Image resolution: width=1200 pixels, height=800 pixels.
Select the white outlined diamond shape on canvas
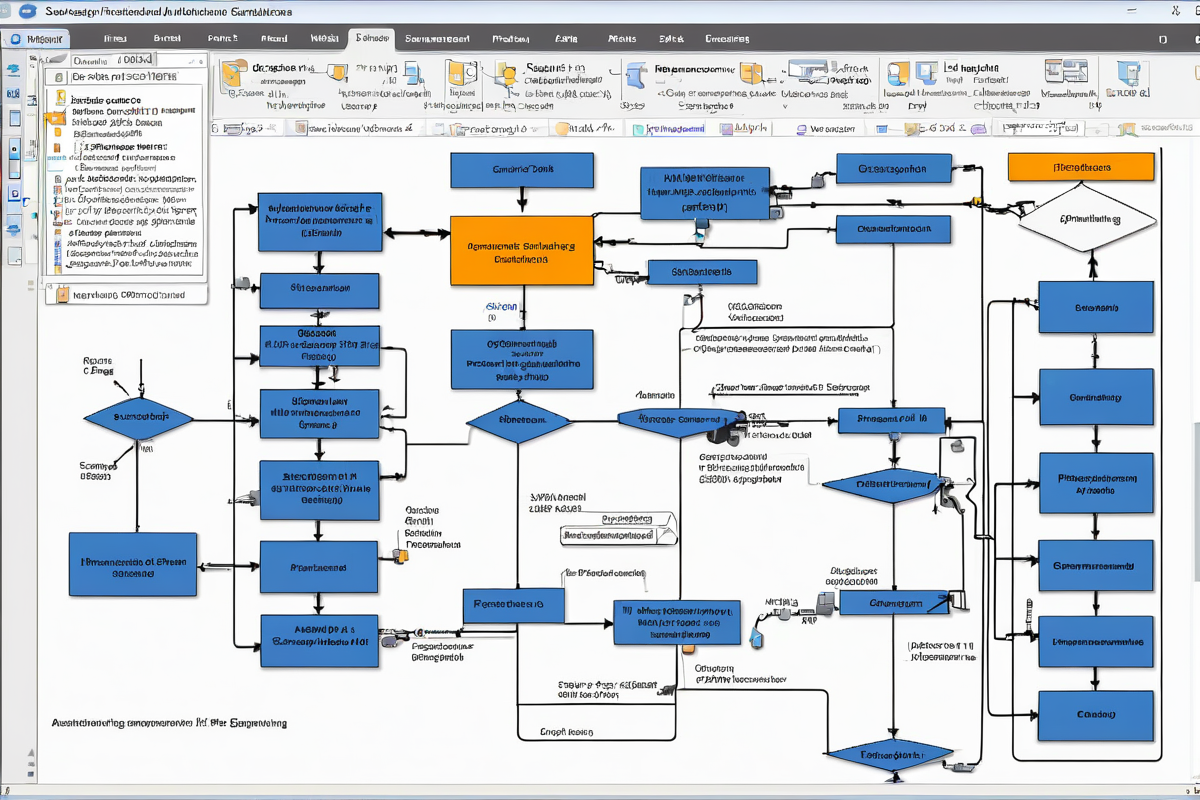click(x=1086, y=220)
